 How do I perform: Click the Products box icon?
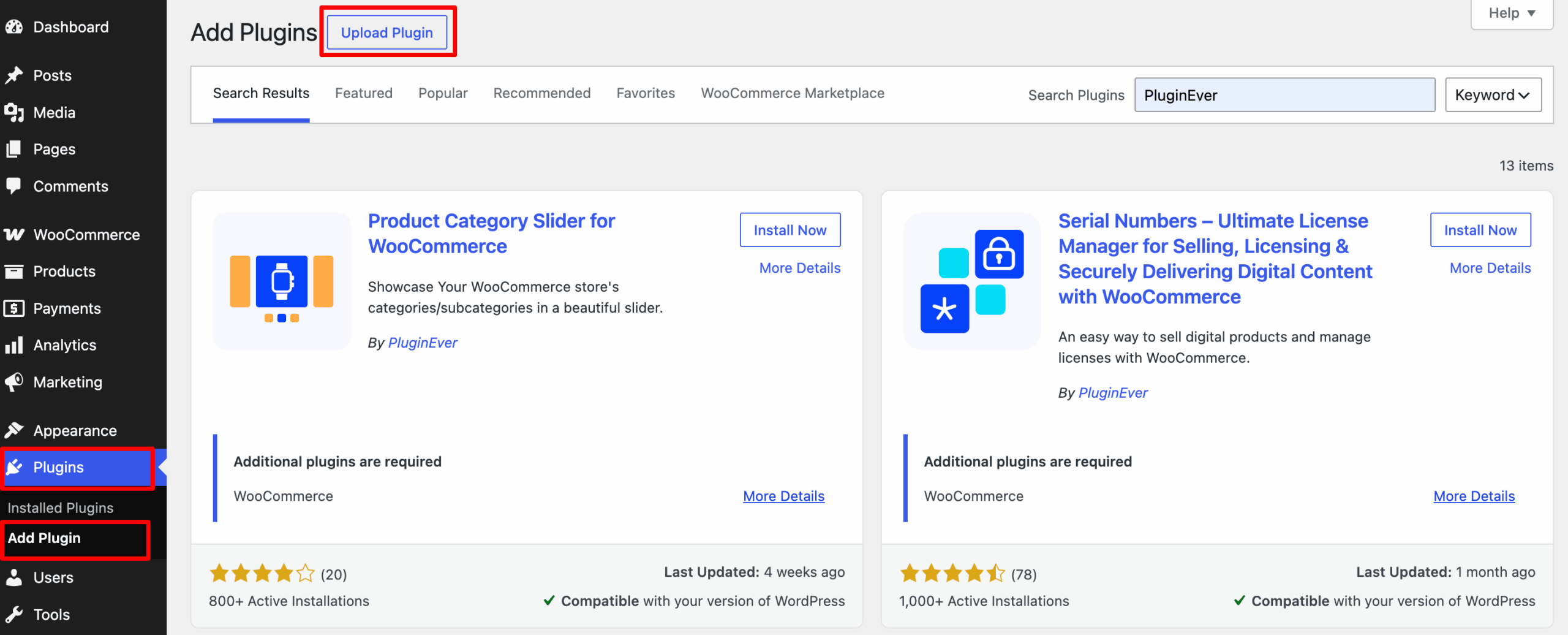14,272
